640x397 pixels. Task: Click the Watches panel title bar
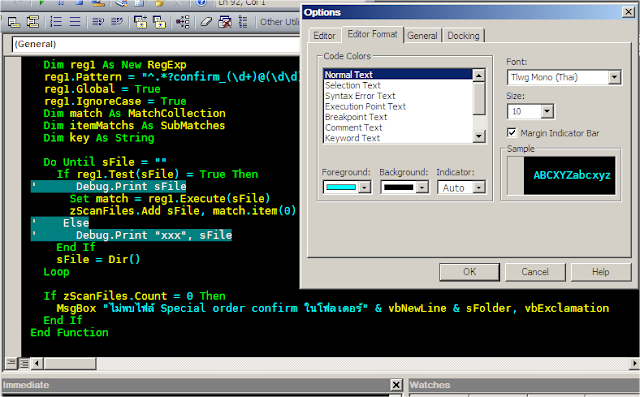(524, 385)
